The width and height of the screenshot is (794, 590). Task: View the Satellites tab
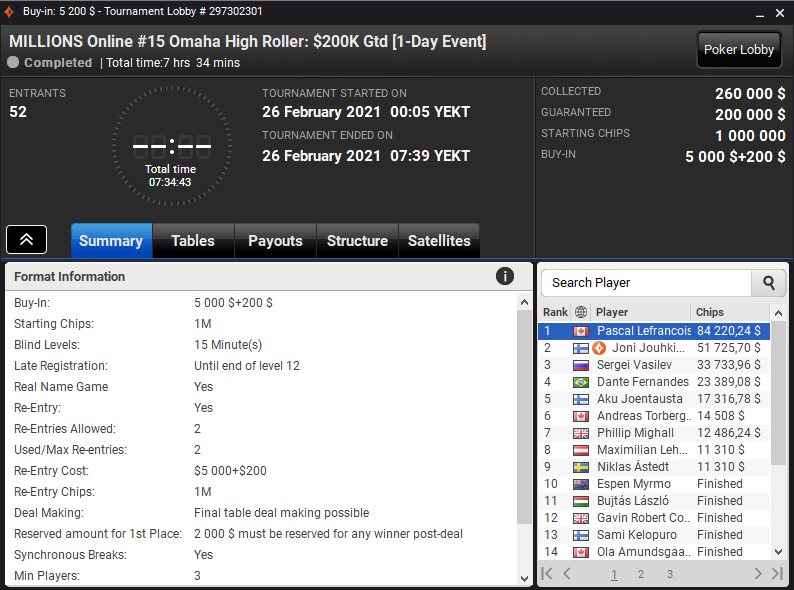[x=439, y=241]
